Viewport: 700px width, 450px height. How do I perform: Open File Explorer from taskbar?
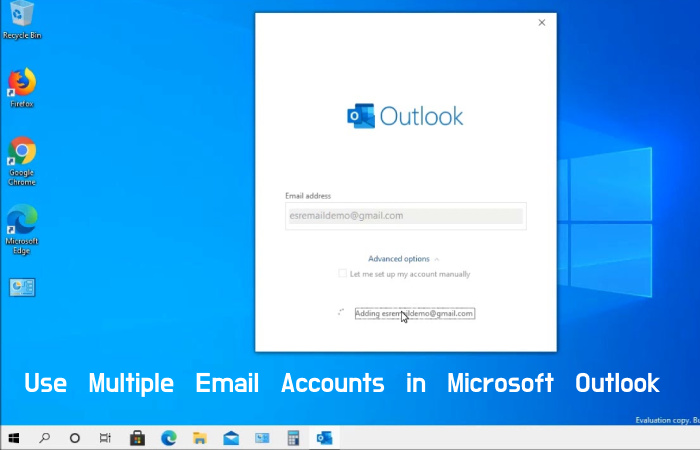tap(200, 438)
